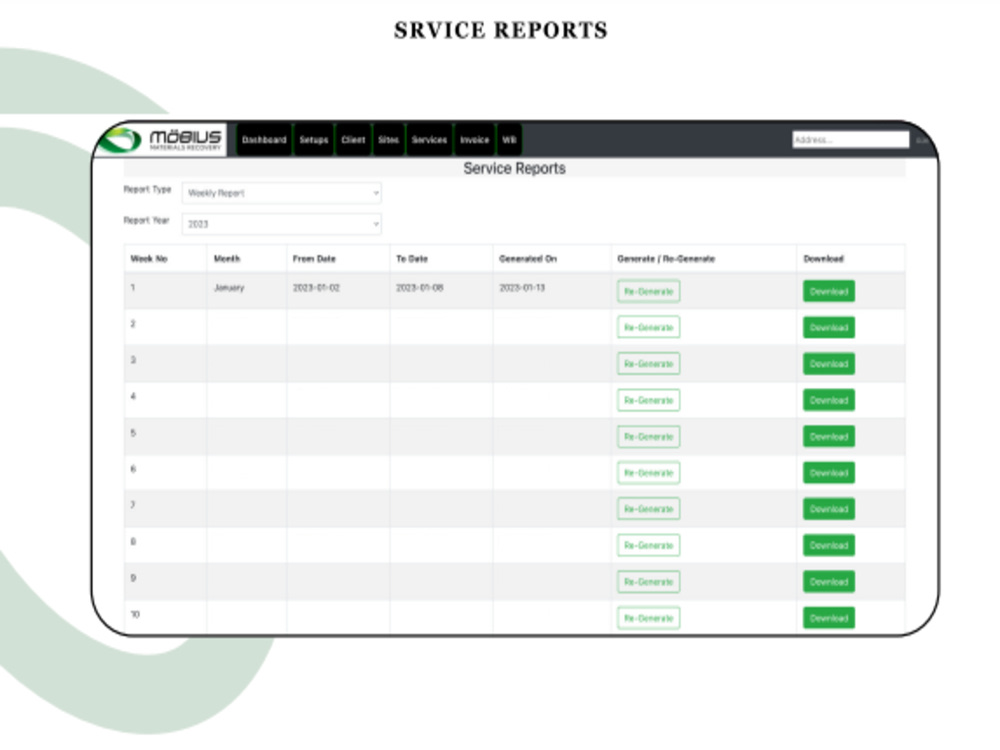Expand the Report Year dropdown
Image resolution: width=1000 pixels, height=750 pixels.
(x=282, y=224)
